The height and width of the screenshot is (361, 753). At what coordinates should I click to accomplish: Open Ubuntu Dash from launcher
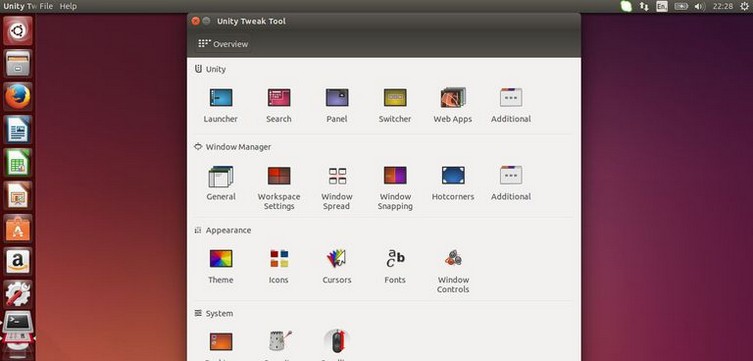18,31
